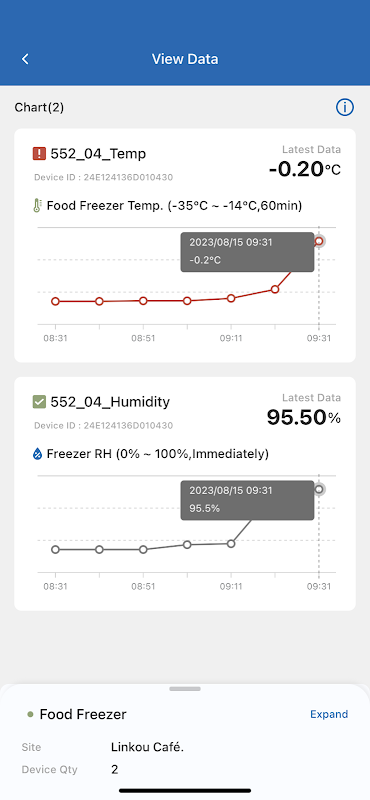Select the 09:11 point on the humidity chart

tap(231, 544)
